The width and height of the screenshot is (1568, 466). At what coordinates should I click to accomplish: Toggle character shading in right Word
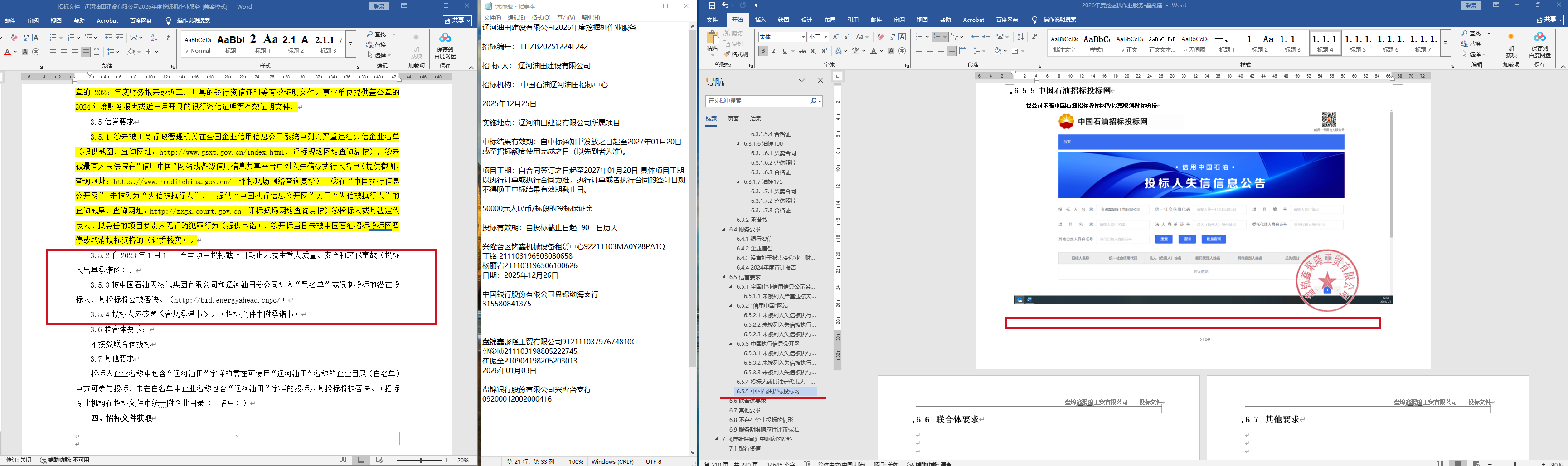coord(891,51)
